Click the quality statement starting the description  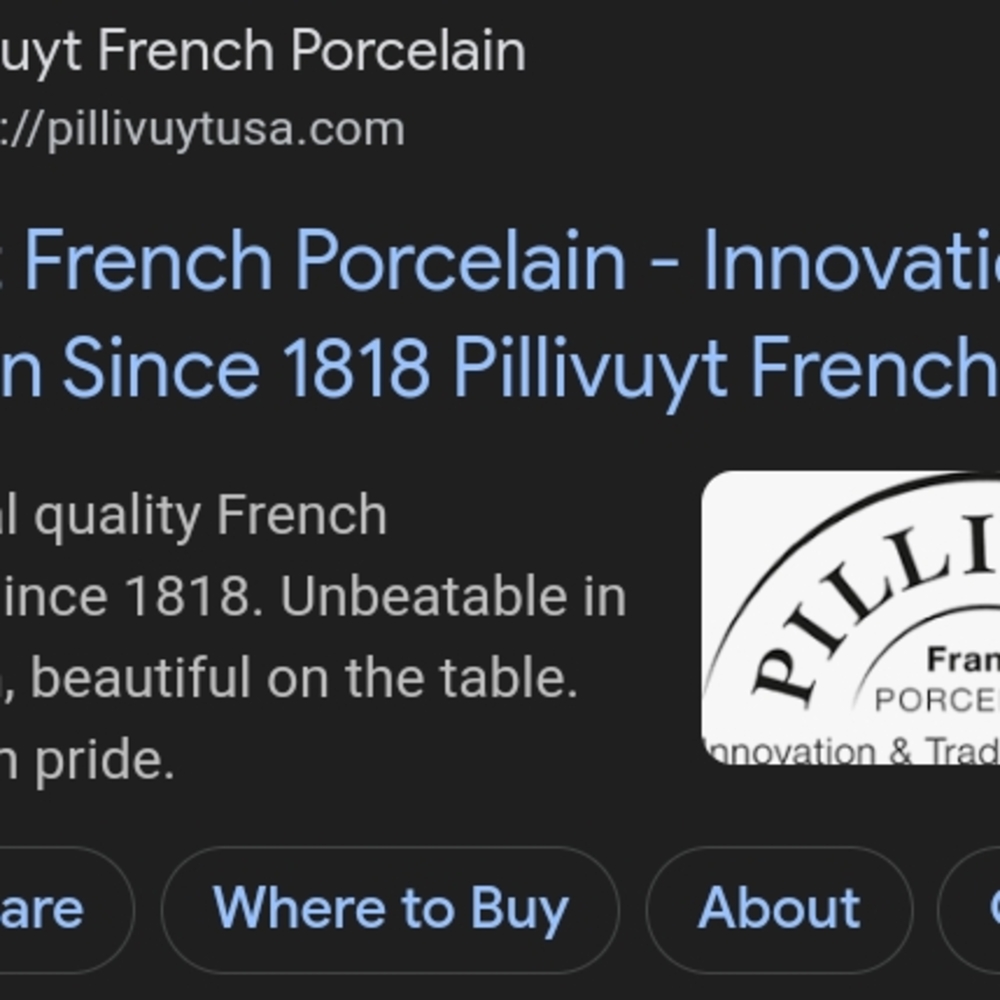point(200,513)
